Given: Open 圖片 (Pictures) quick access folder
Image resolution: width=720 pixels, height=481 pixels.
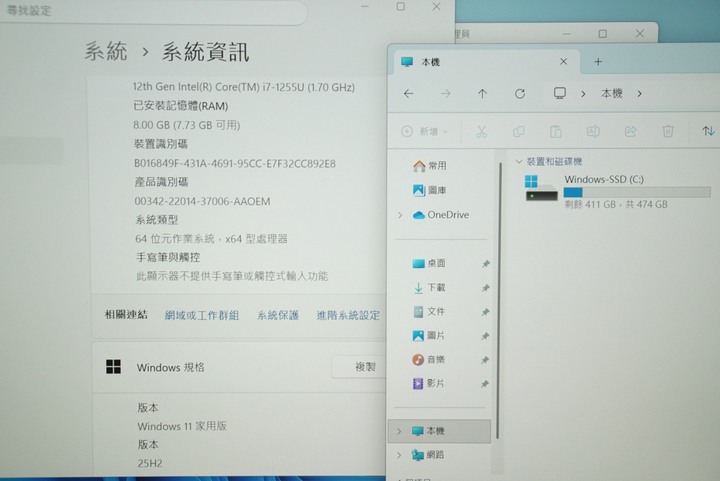Looking at the screenshot, I should point(429,336).
